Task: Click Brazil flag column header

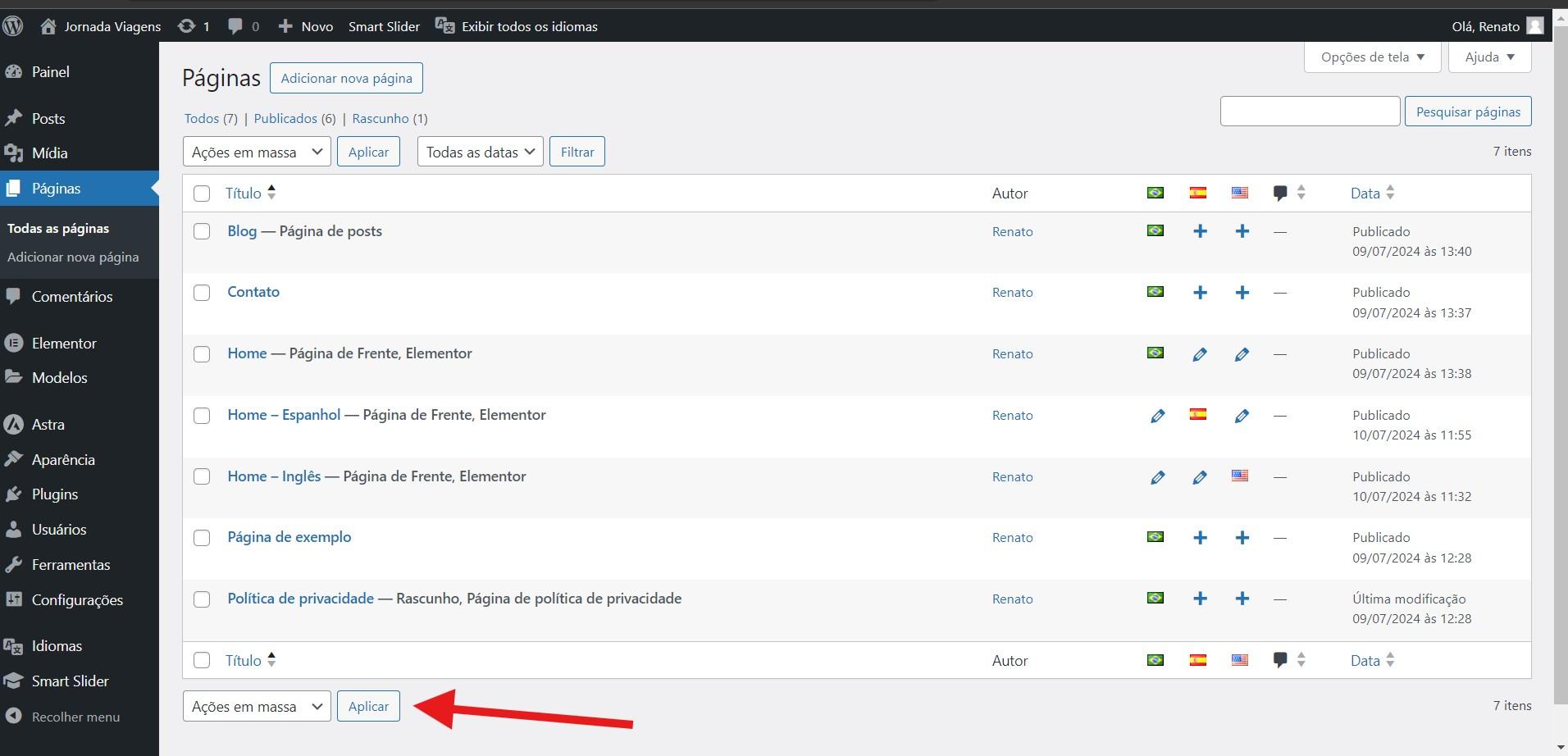Action: pyautogui.click(x=1155, y=193)
